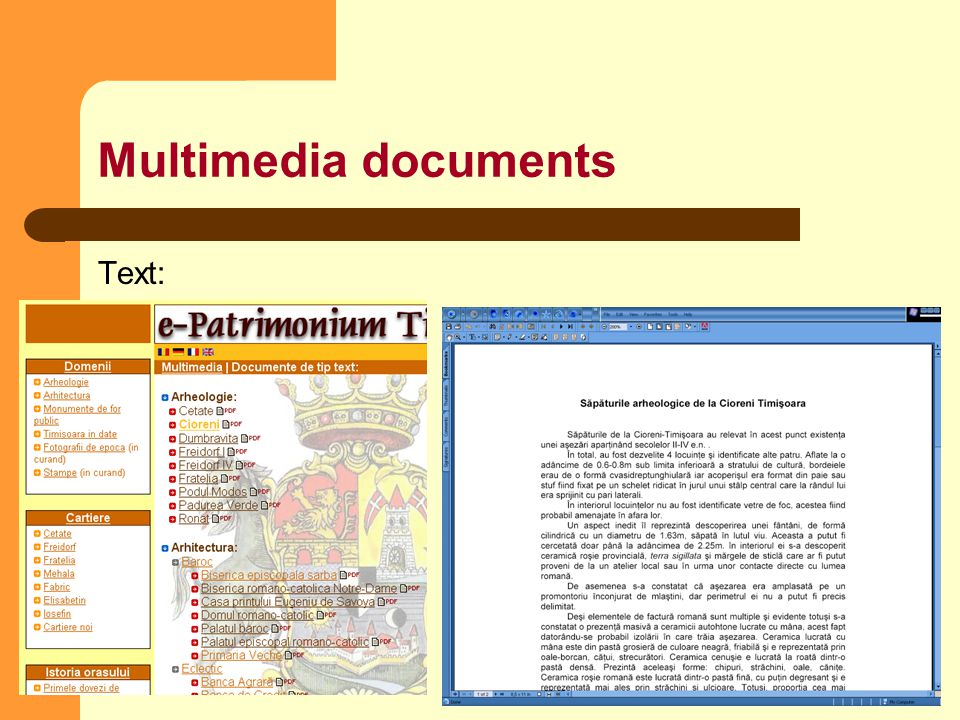This screenshot has width=960, height=720.
Task: Click the Adobe icon in PDF toolbar
Action: pos(705,326)
